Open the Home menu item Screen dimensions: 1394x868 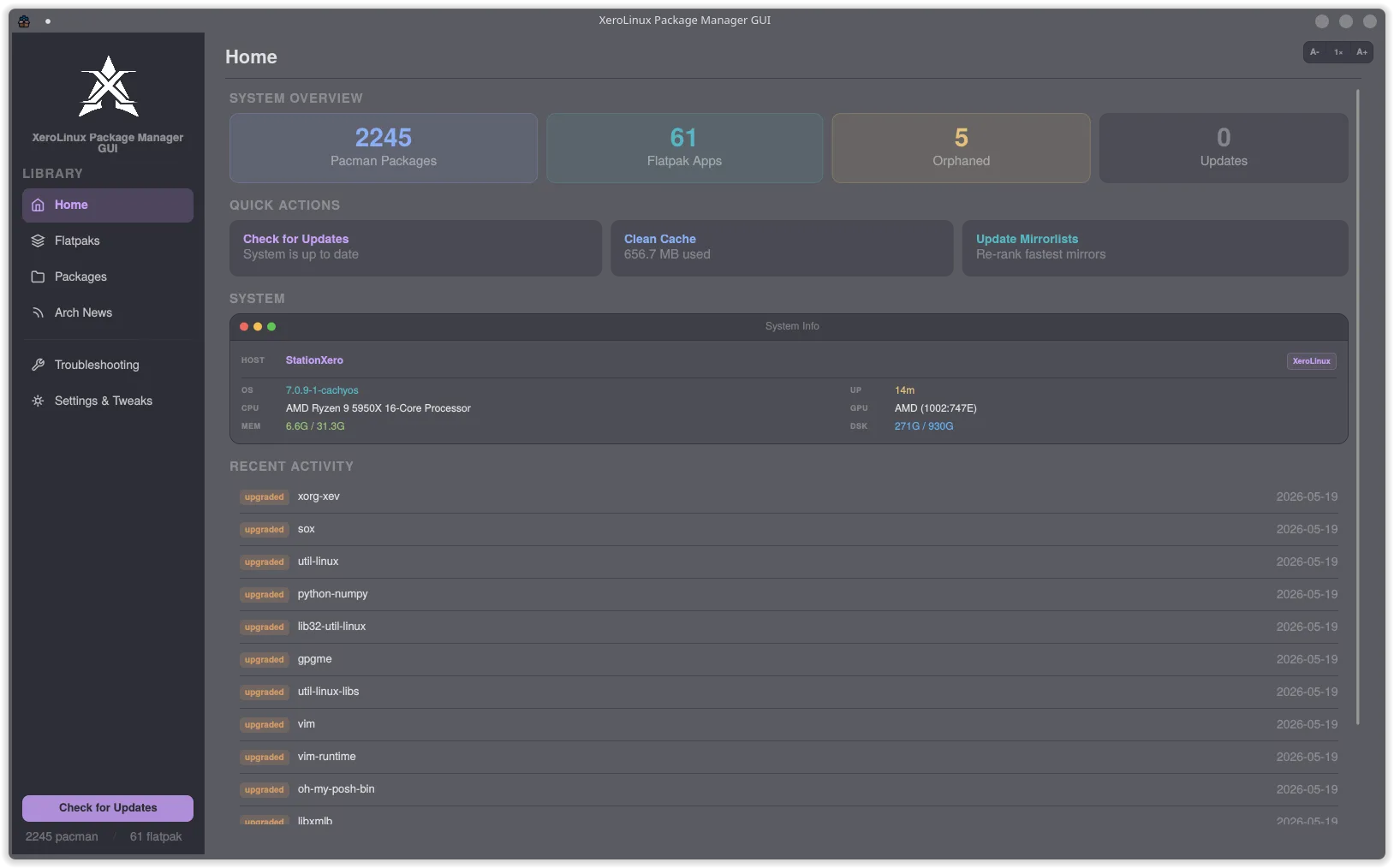tap(108, 205)
